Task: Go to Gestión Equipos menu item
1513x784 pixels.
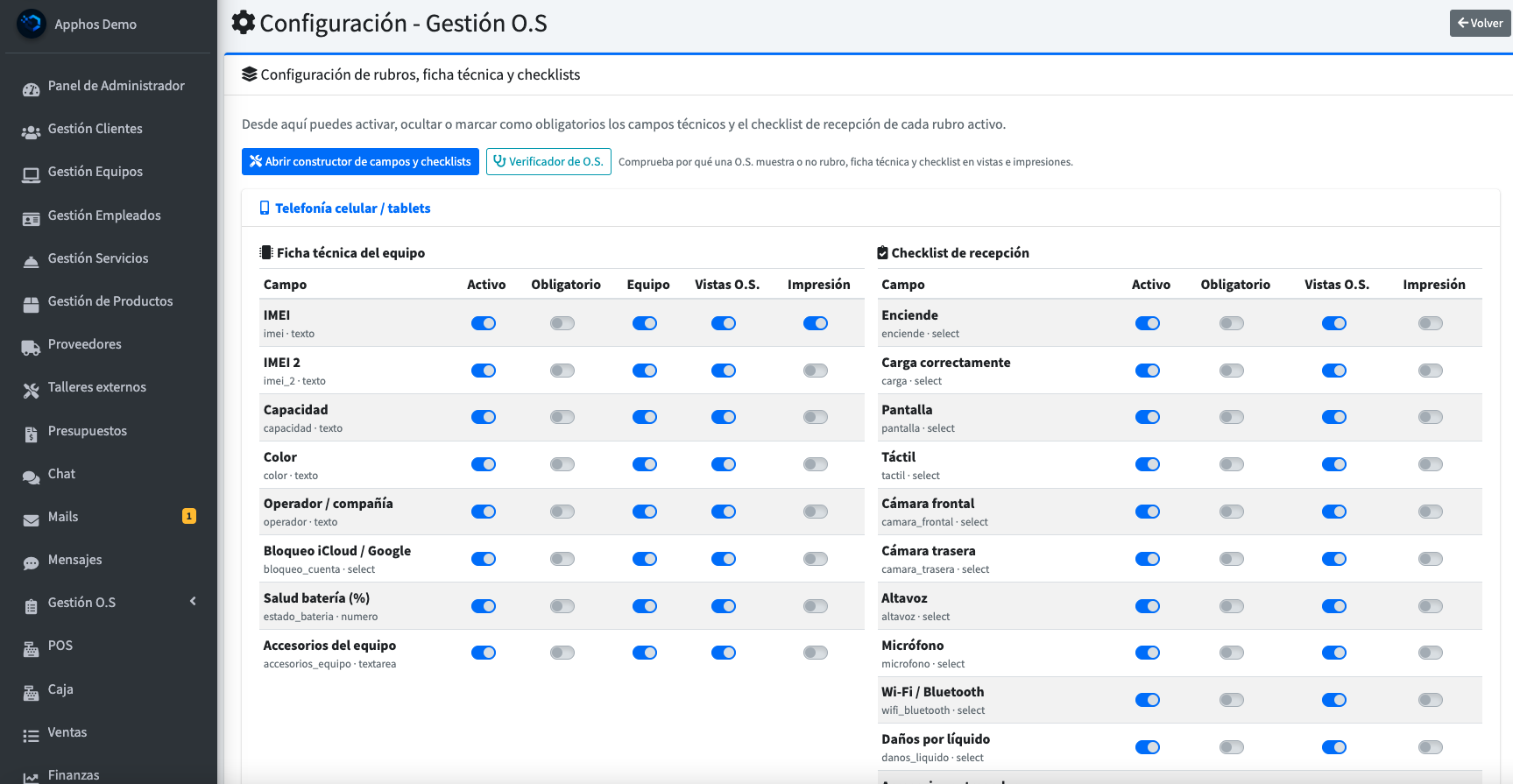Action: click(109, 172)
